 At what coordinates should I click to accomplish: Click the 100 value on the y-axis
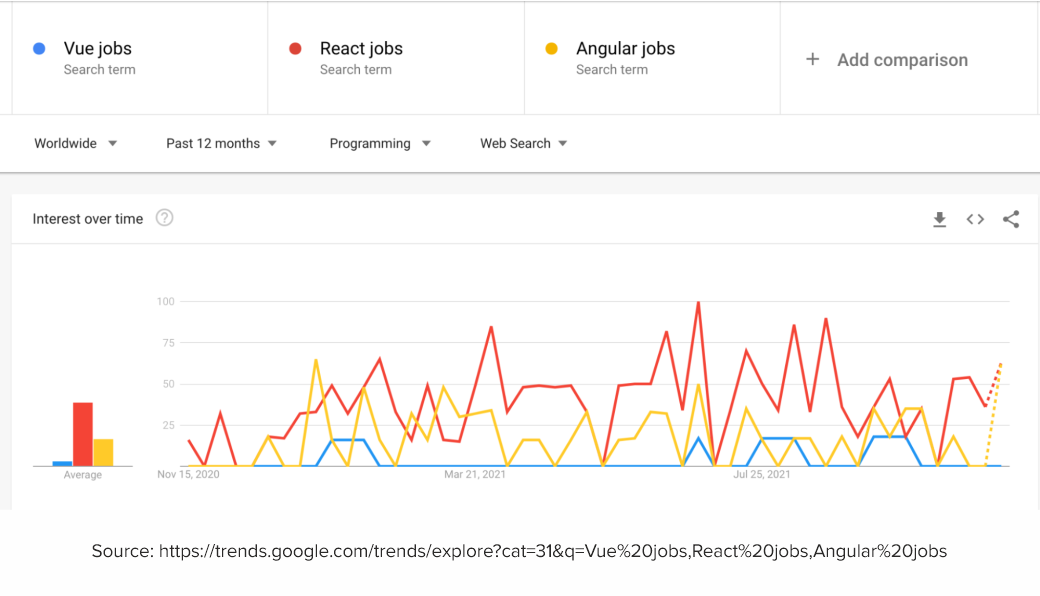(x=166, y=302)
